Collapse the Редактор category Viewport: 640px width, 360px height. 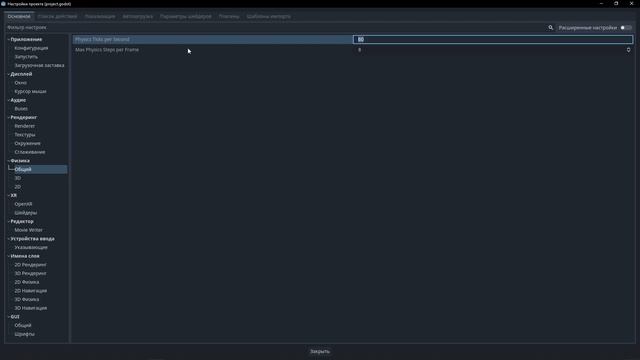(9, 221)
